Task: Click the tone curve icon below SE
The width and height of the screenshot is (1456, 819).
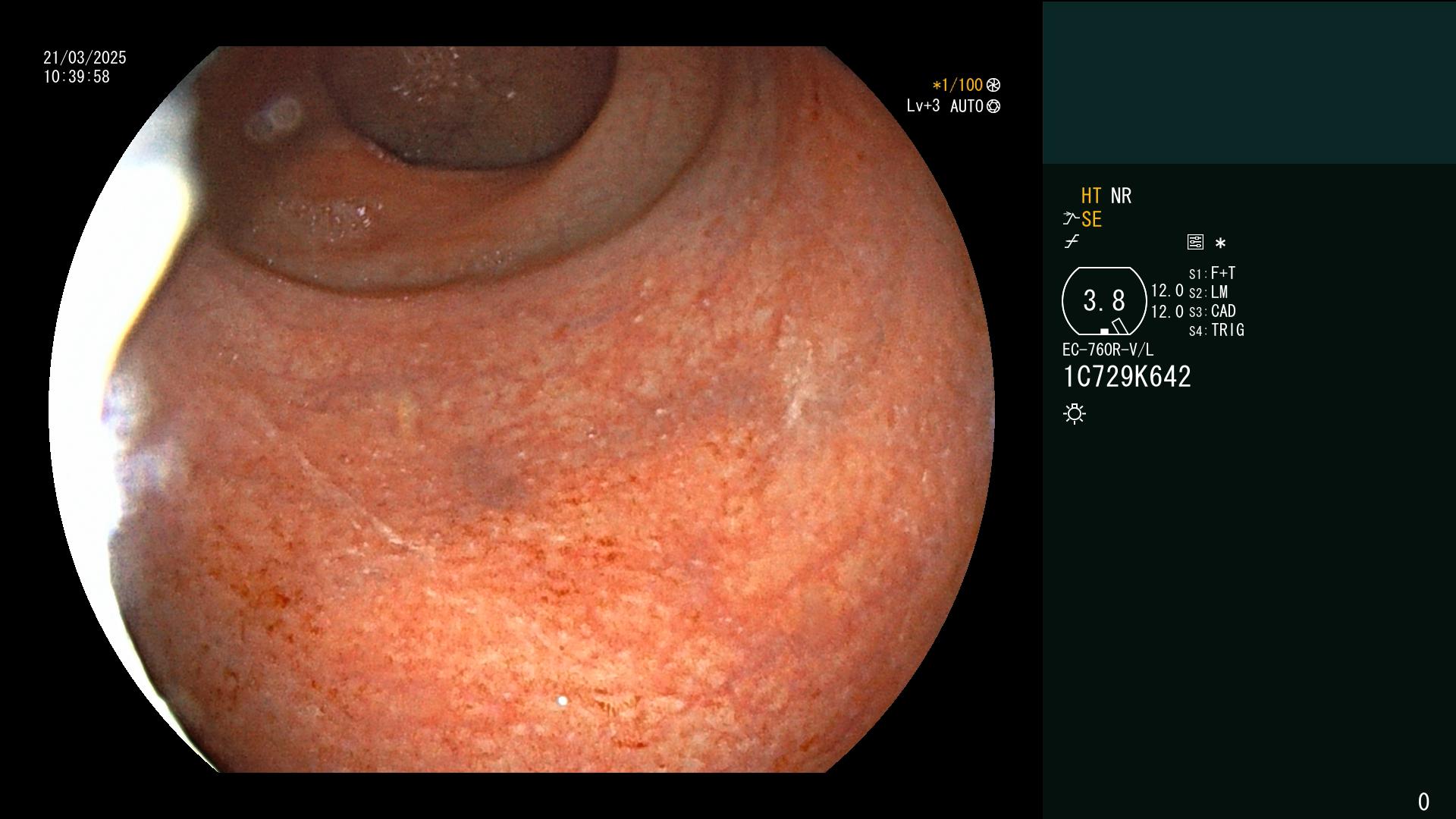Action: [x=1072, y=242]
